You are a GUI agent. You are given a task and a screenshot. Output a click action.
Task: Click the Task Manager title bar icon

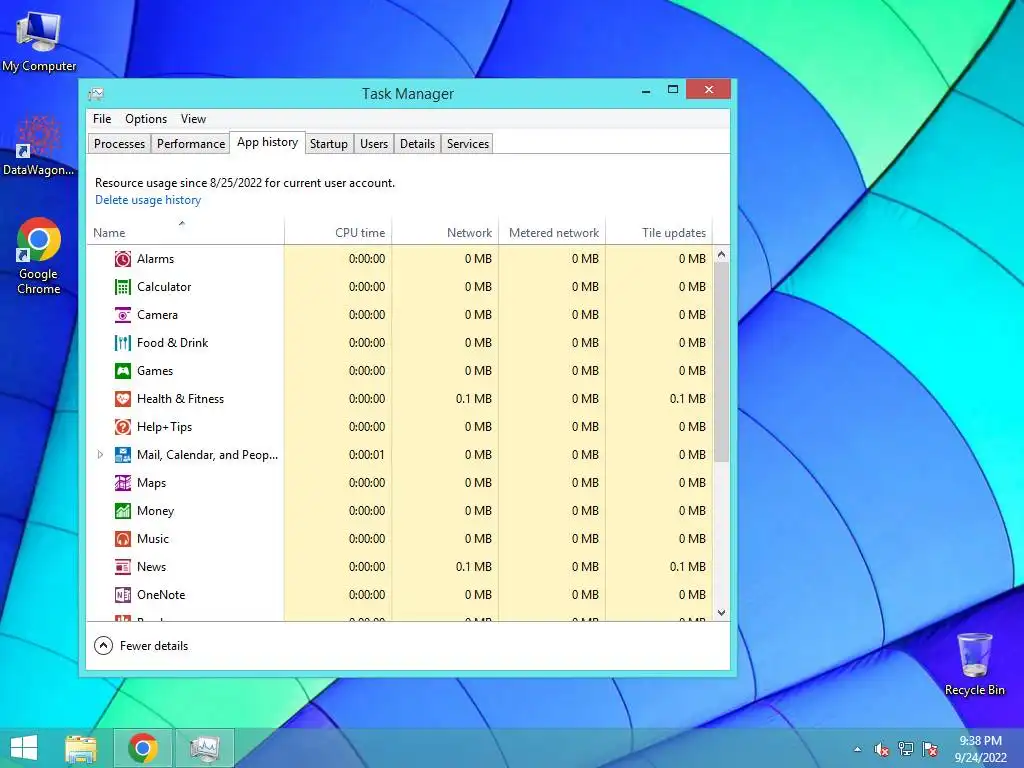tap(97, 94)
